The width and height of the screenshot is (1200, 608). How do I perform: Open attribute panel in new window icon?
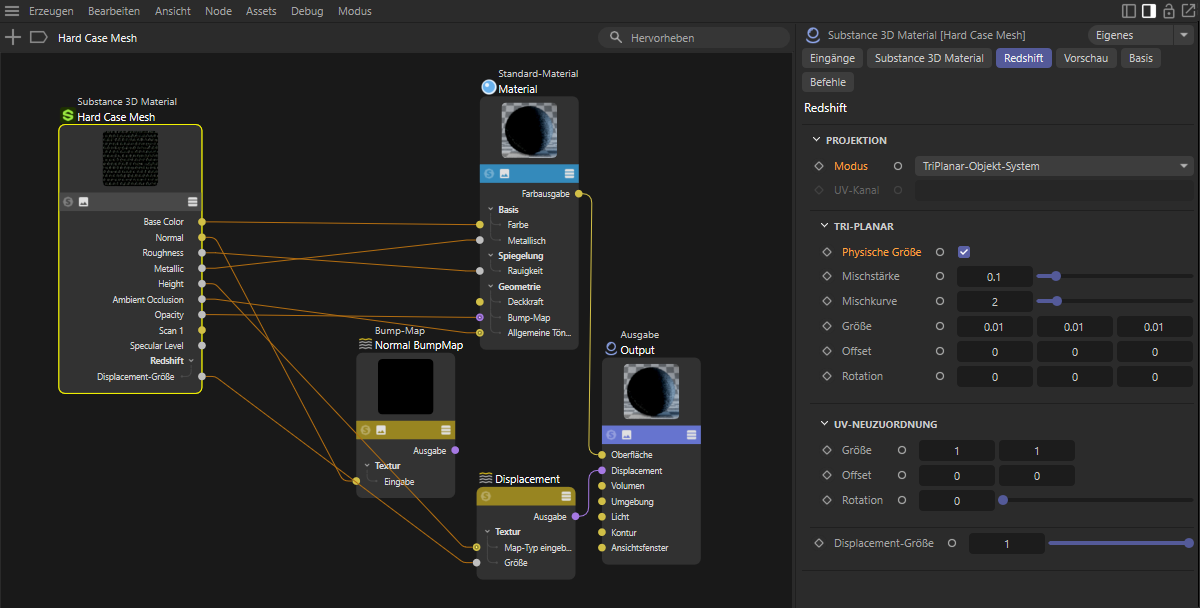pyautogui.click(x=1186, y=11)
